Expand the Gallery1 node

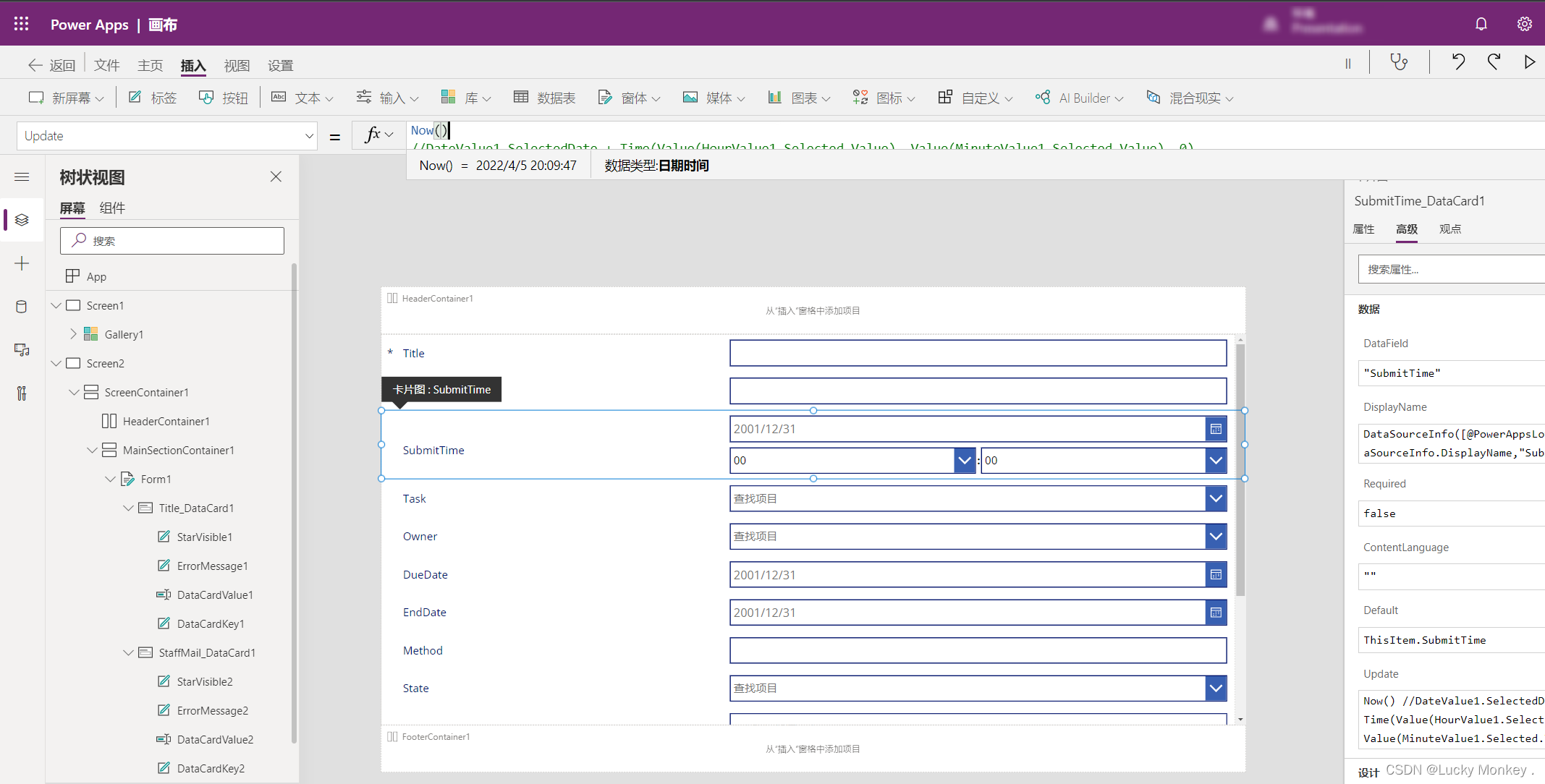coord(73,334)
